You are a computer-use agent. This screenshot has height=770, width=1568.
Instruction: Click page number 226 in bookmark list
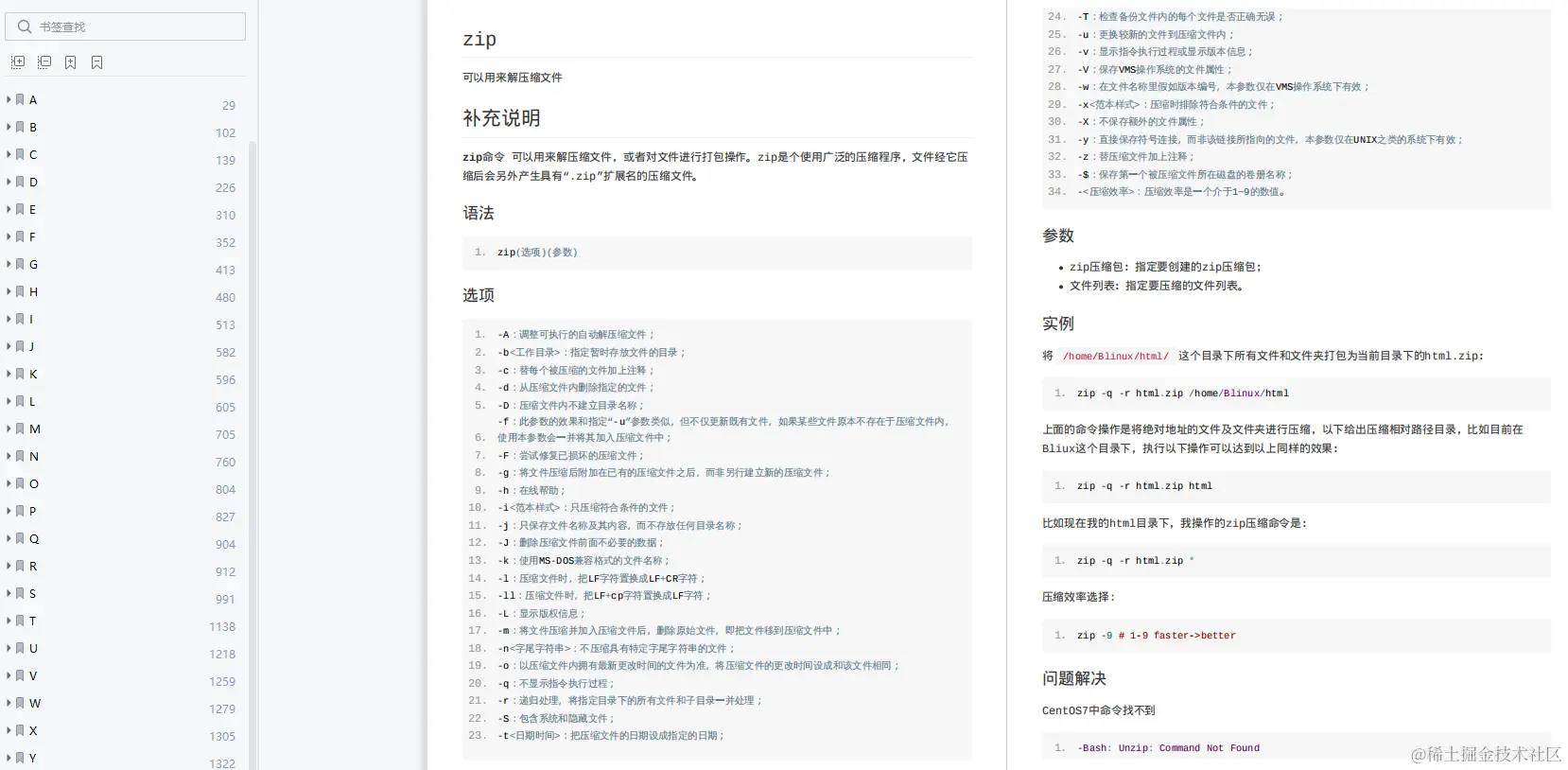[225, 187]
